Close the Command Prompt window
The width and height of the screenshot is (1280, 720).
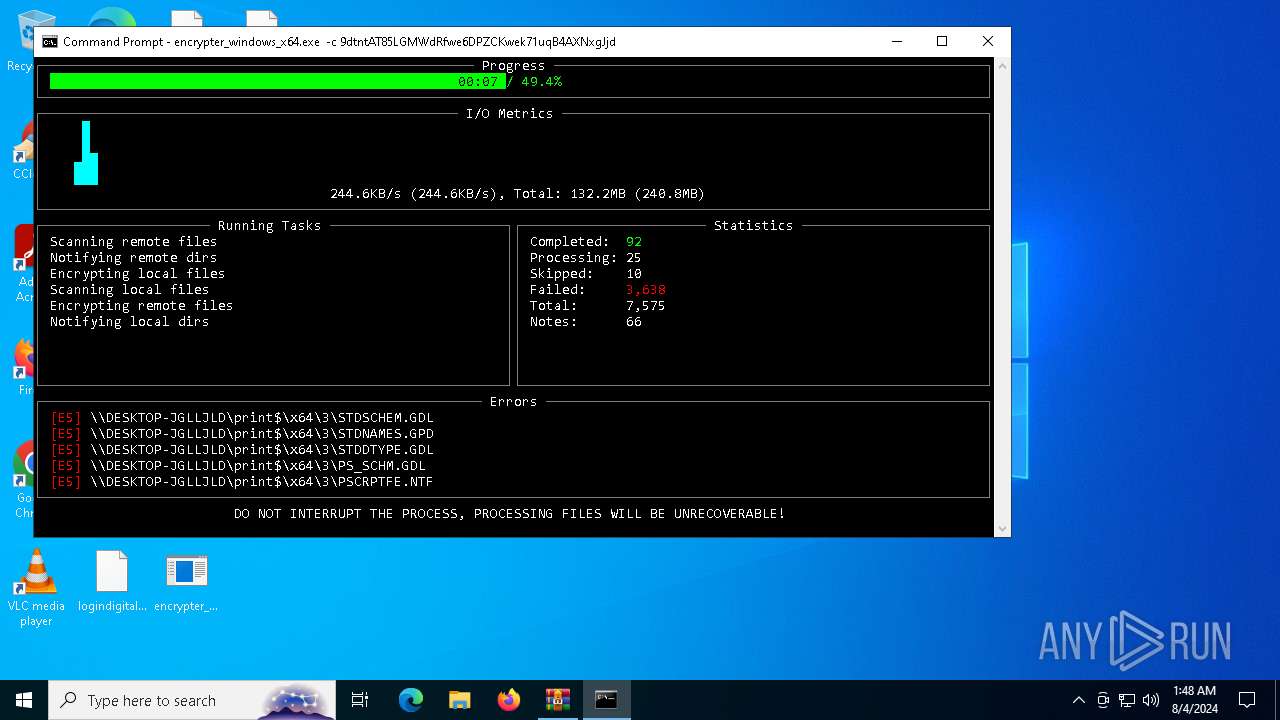988,42
